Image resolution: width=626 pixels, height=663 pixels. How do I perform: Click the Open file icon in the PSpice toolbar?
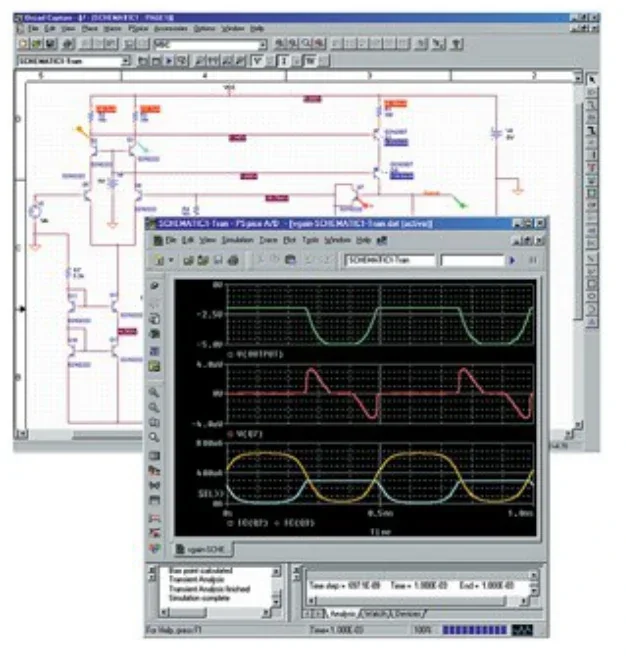[188, 260]
